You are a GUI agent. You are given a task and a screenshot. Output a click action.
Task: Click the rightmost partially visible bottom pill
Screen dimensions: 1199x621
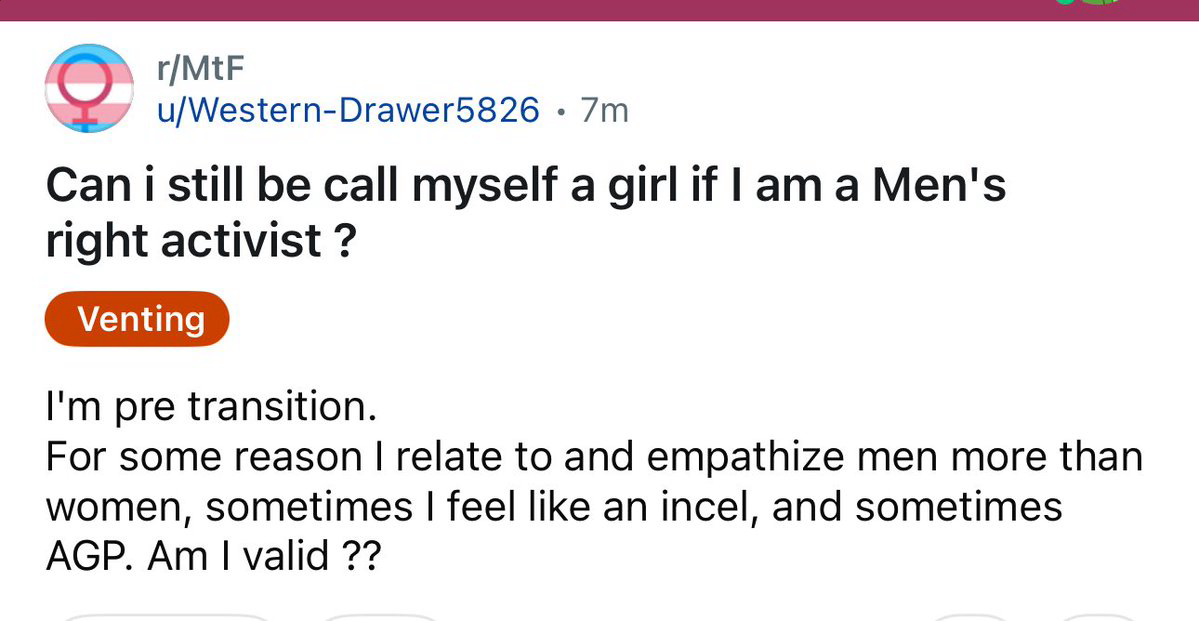1098,617
